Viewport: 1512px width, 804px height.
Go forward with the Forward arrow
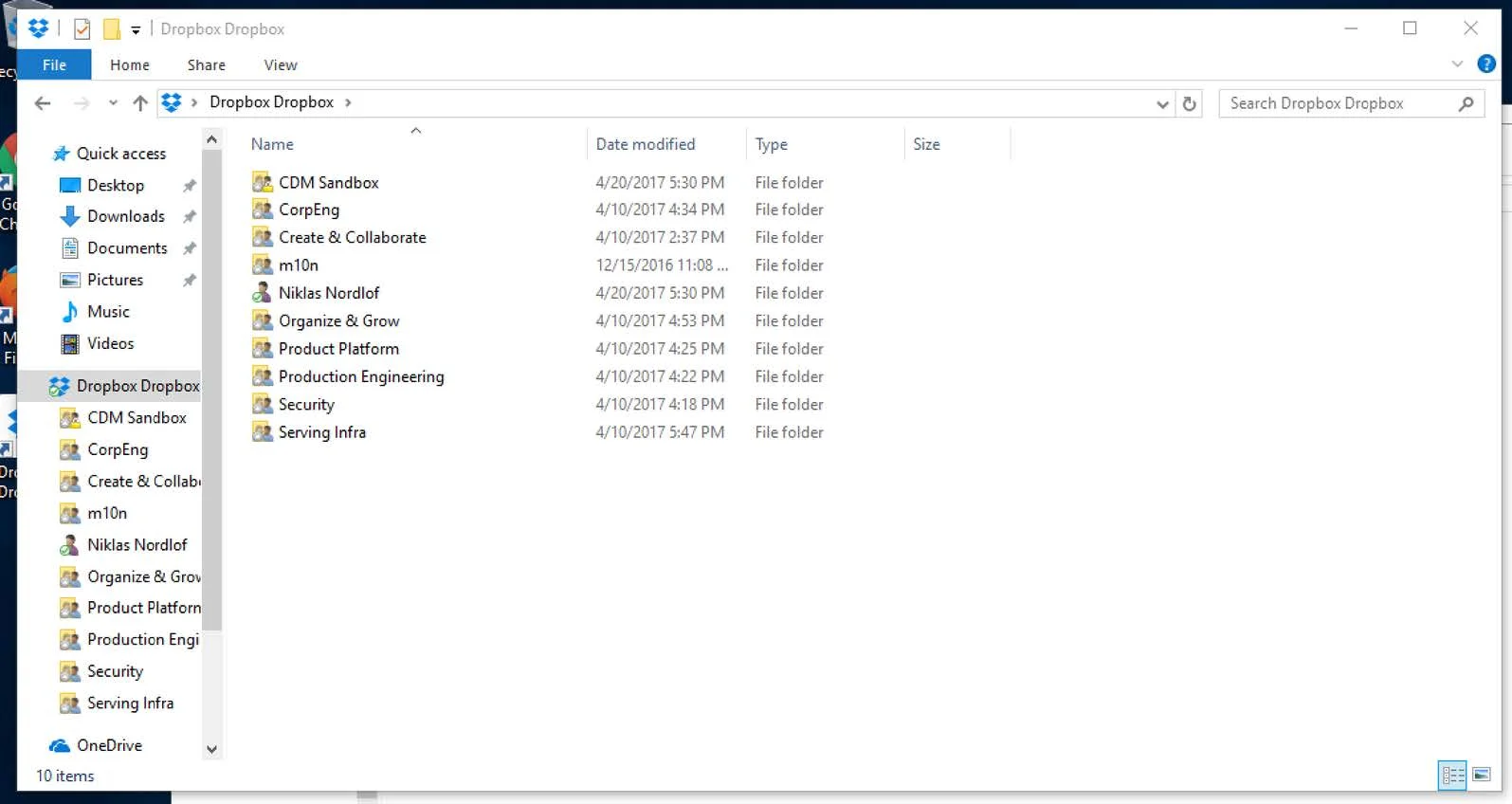coord(82,103)
